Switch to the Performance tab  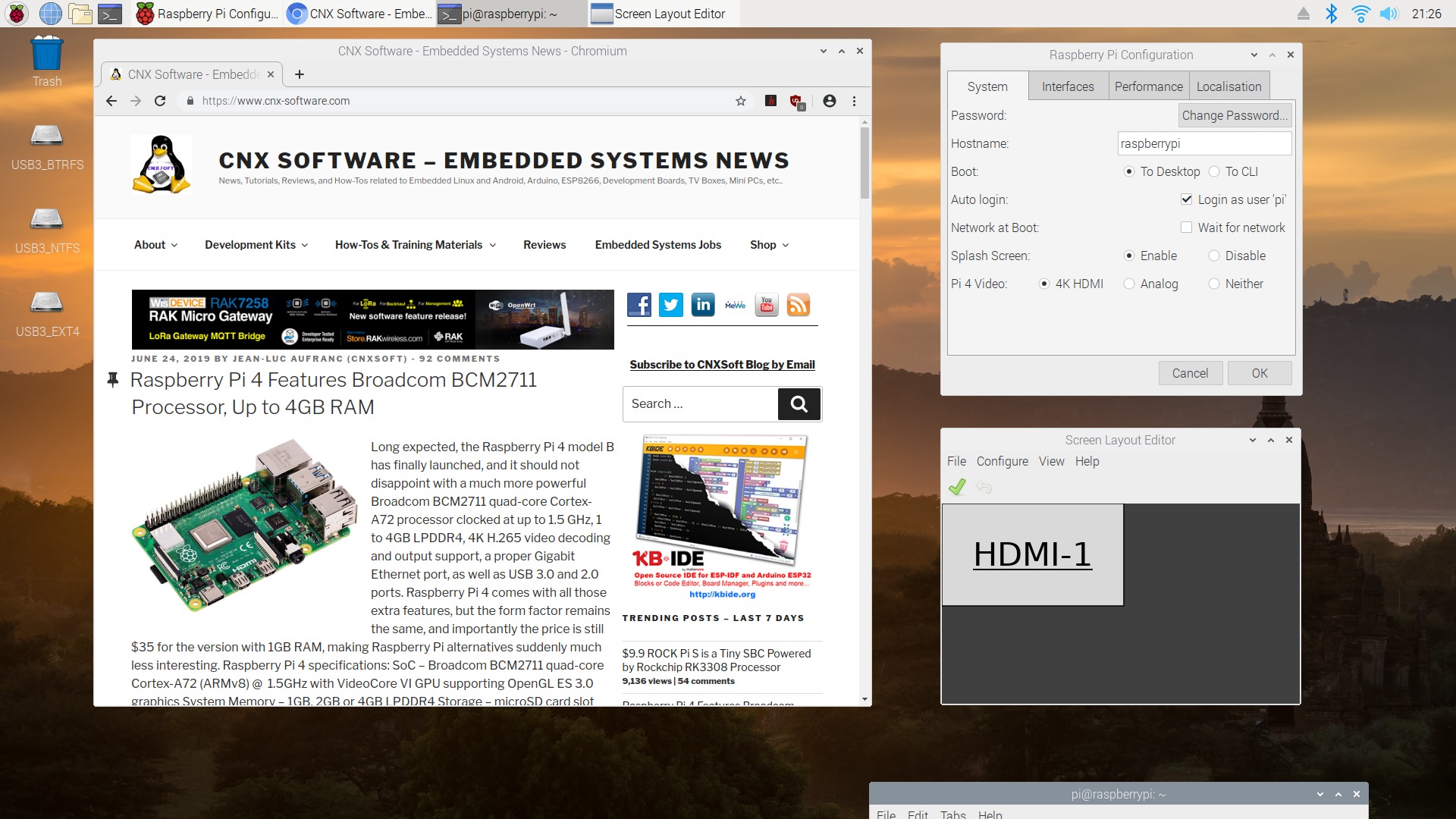tap(1148, 86)
